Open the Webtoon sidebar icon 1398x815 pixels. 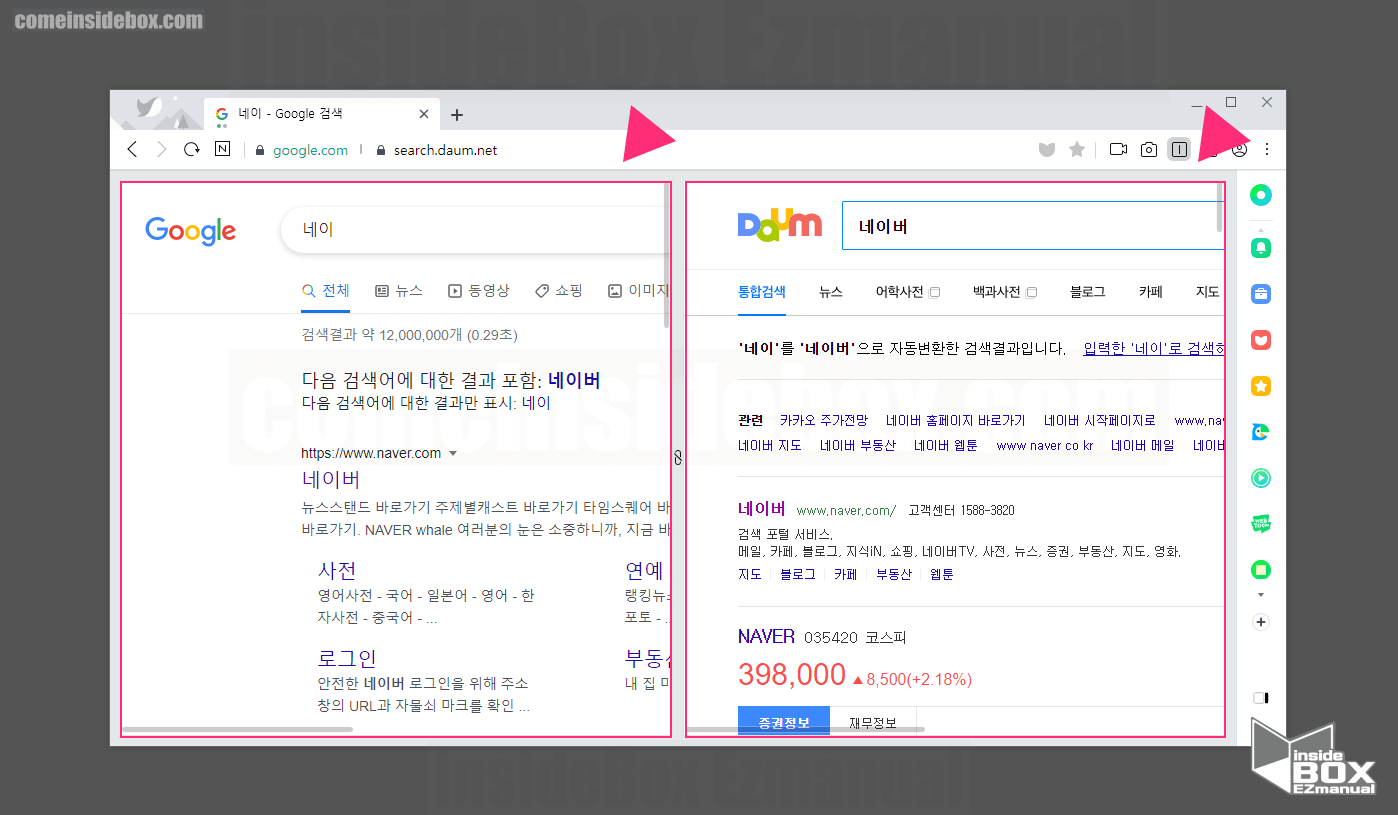tap(1261, 524)
